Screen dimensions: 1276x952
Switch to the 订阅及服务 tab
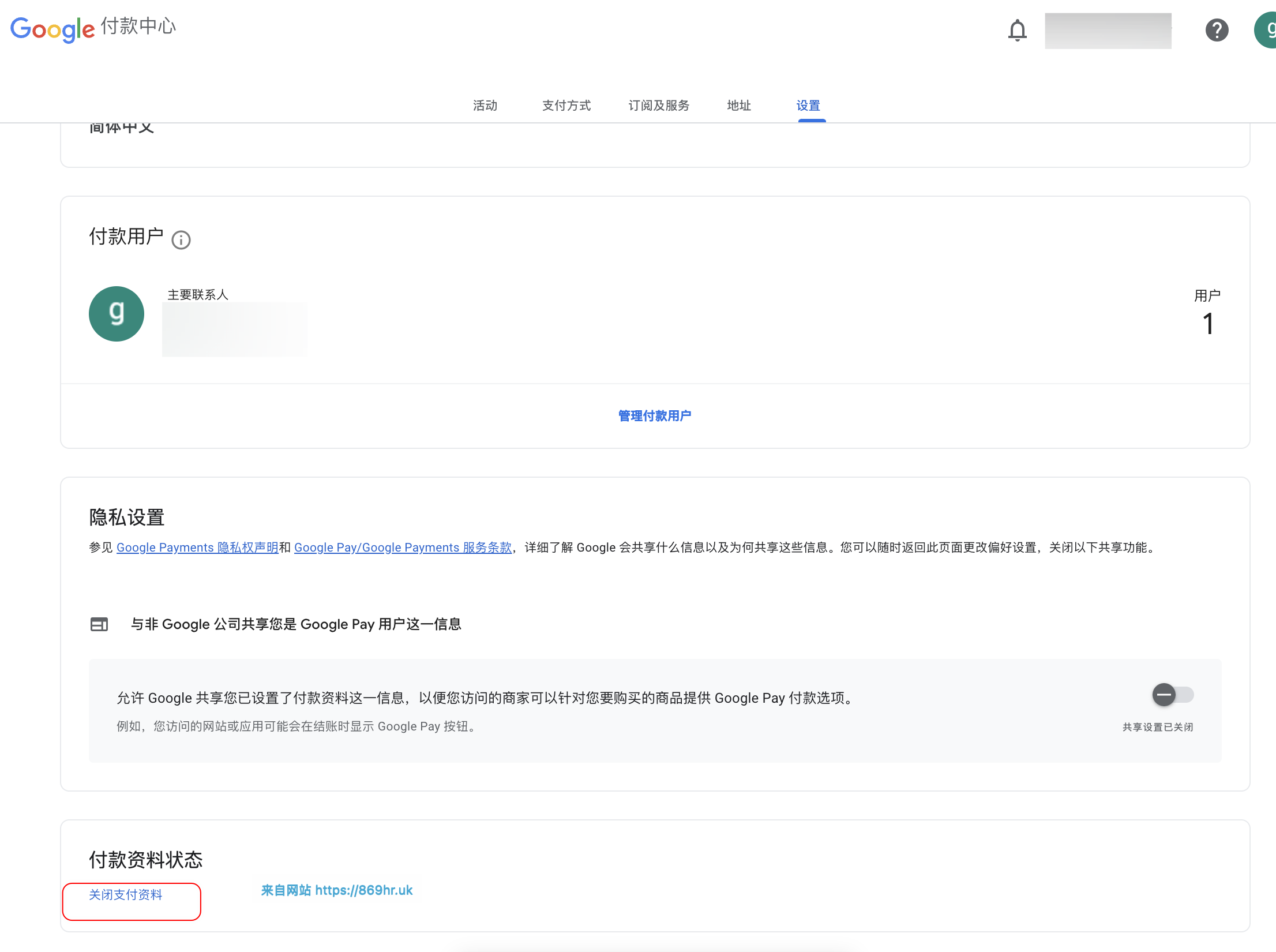click(659, 106)
